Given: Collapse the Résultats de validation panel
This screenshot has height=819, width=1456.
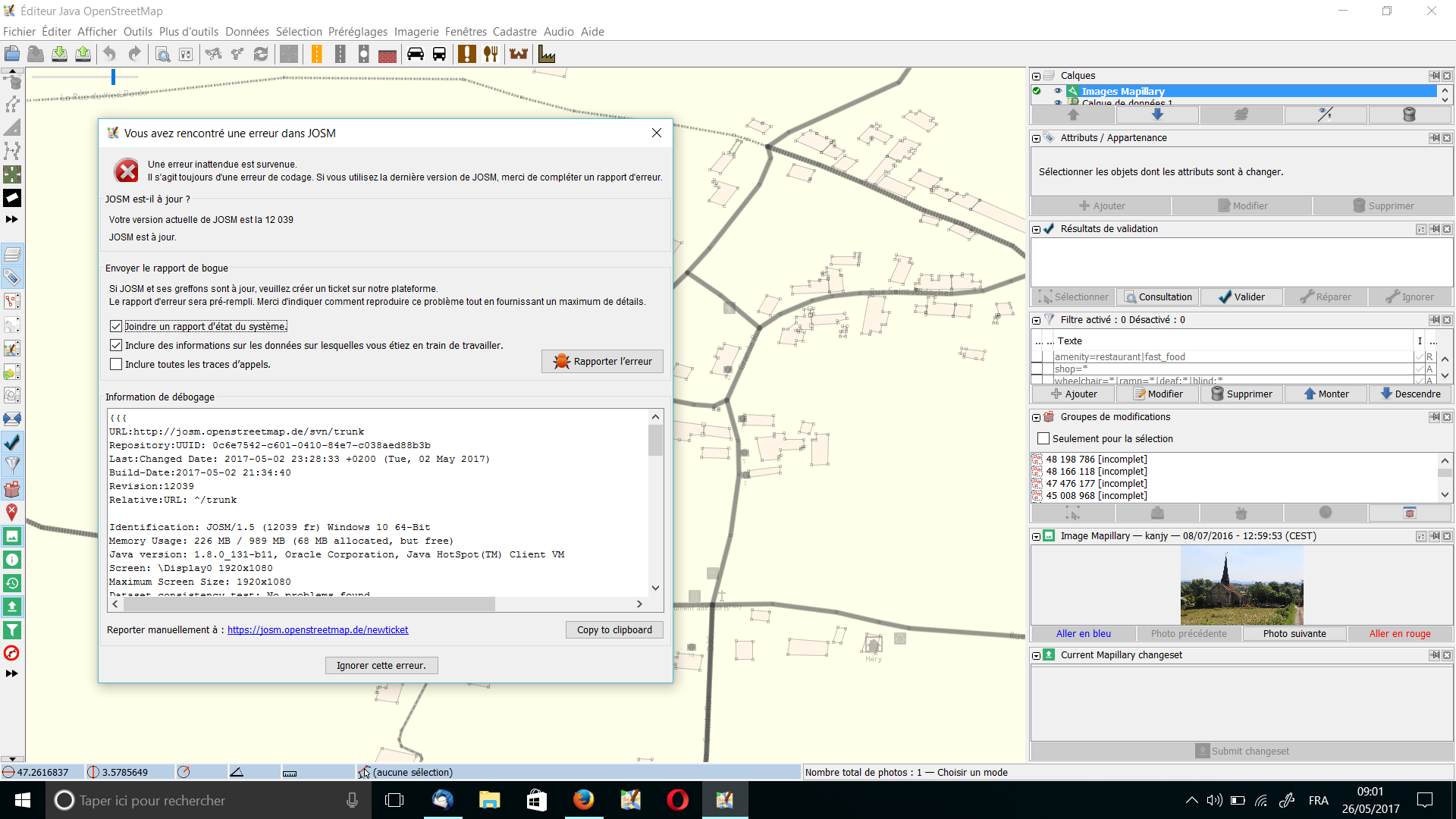Looking at the screenshot, I should tap(1036, 229).
